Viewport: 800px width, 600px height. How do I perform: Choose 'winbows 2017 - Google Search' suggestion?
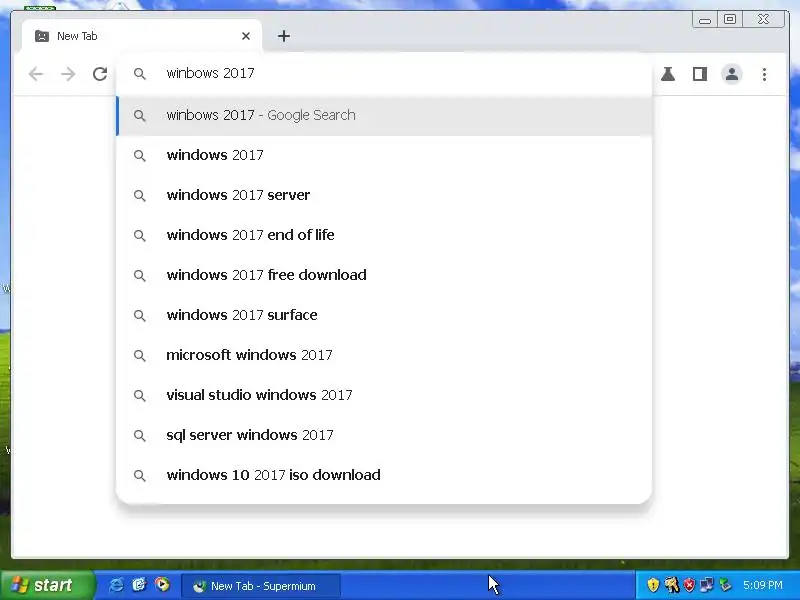384,115
